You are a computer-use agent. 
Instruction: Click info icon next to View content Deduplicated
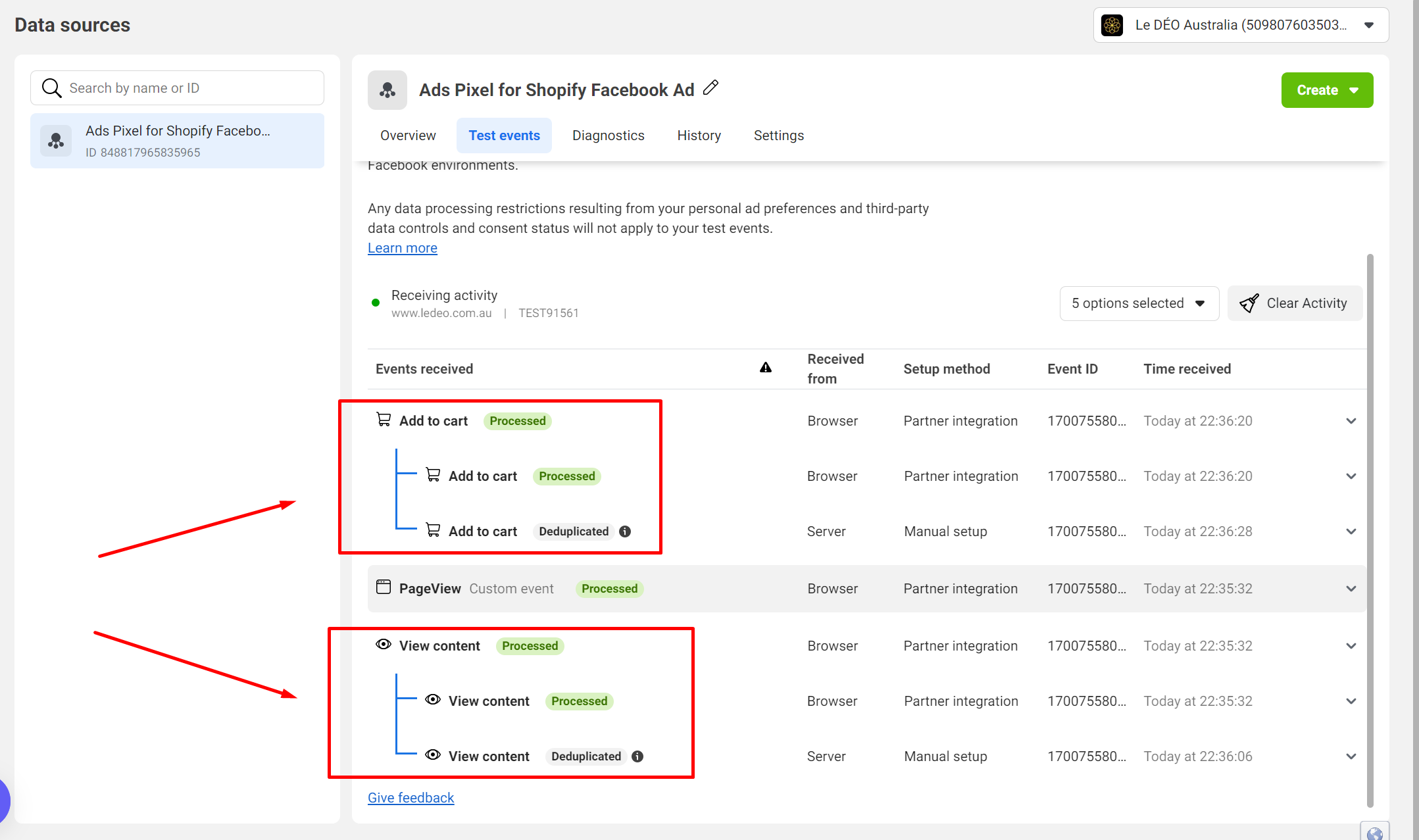pos(637,756)
